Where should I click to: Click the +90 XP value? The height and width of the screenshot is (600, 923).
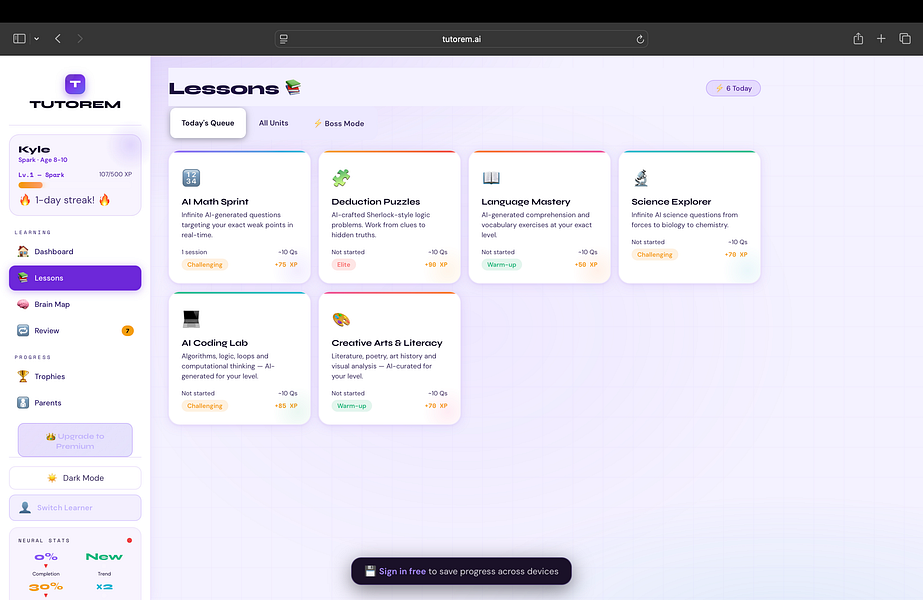pyautogui.click(x=436, y=264)
